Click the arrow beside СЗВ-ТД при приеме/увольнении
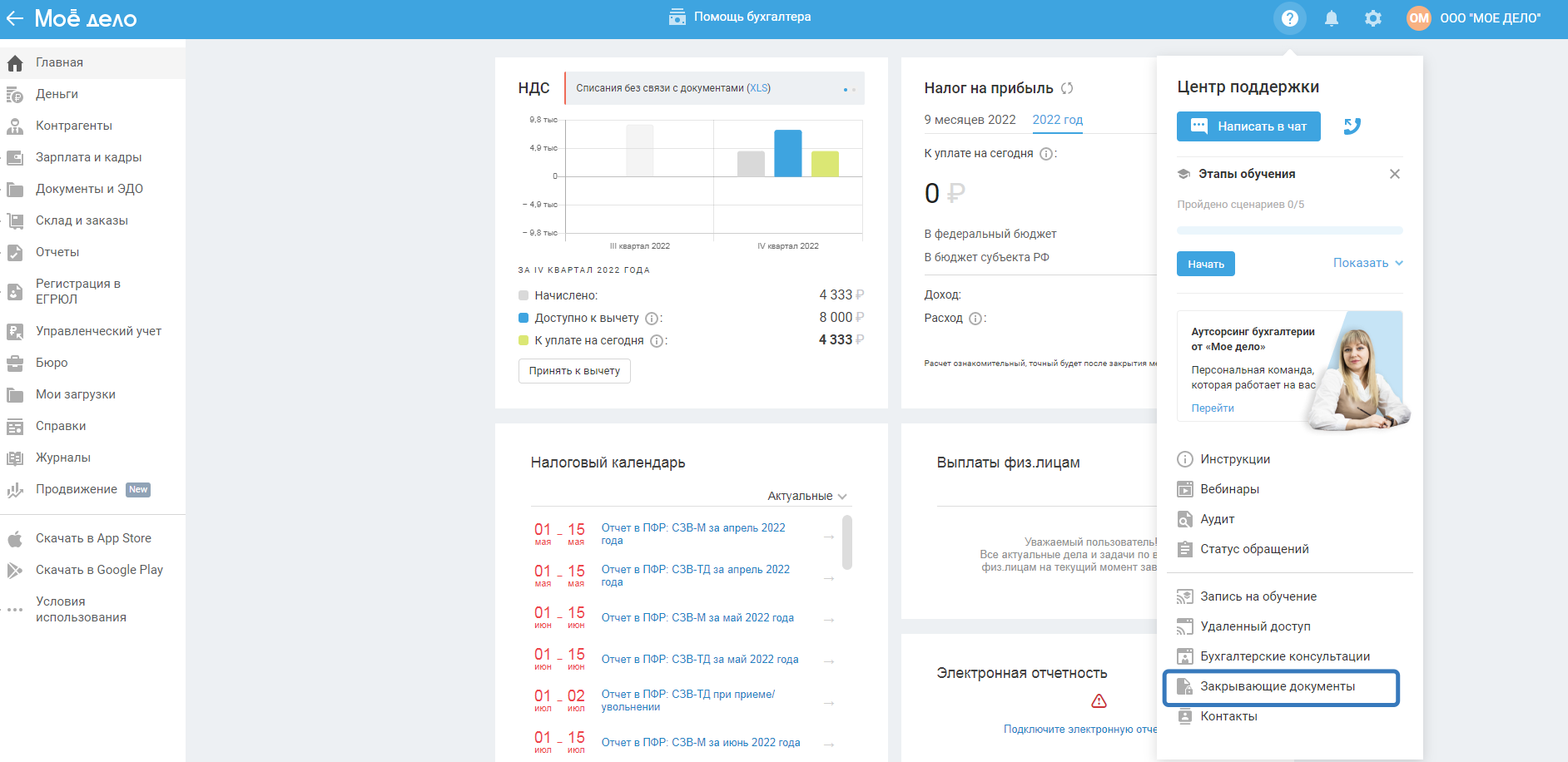Screen dimensions: 1568x762 [829, 703]
